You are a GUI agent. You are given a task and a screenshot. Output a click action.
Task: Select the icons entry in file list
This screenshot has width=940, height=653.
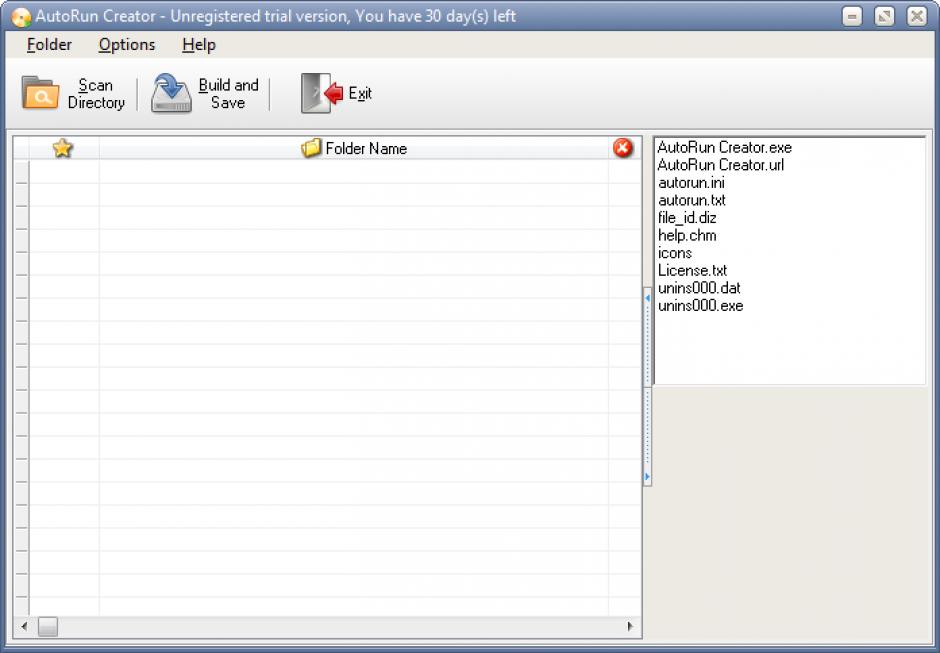[x=675, y=253]
